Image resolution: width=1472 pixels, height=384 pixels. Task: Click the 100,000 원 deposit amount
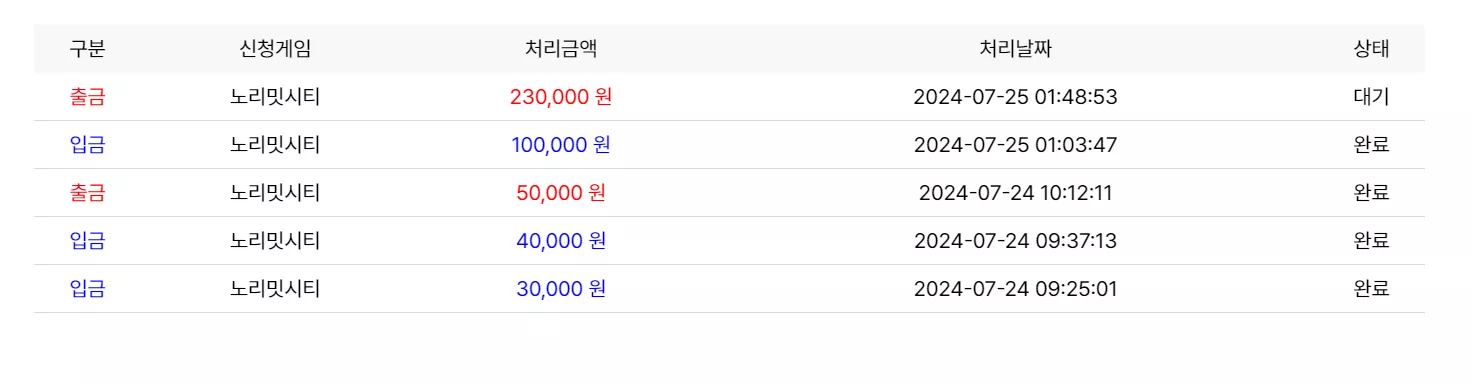click(x=561, y=145)
